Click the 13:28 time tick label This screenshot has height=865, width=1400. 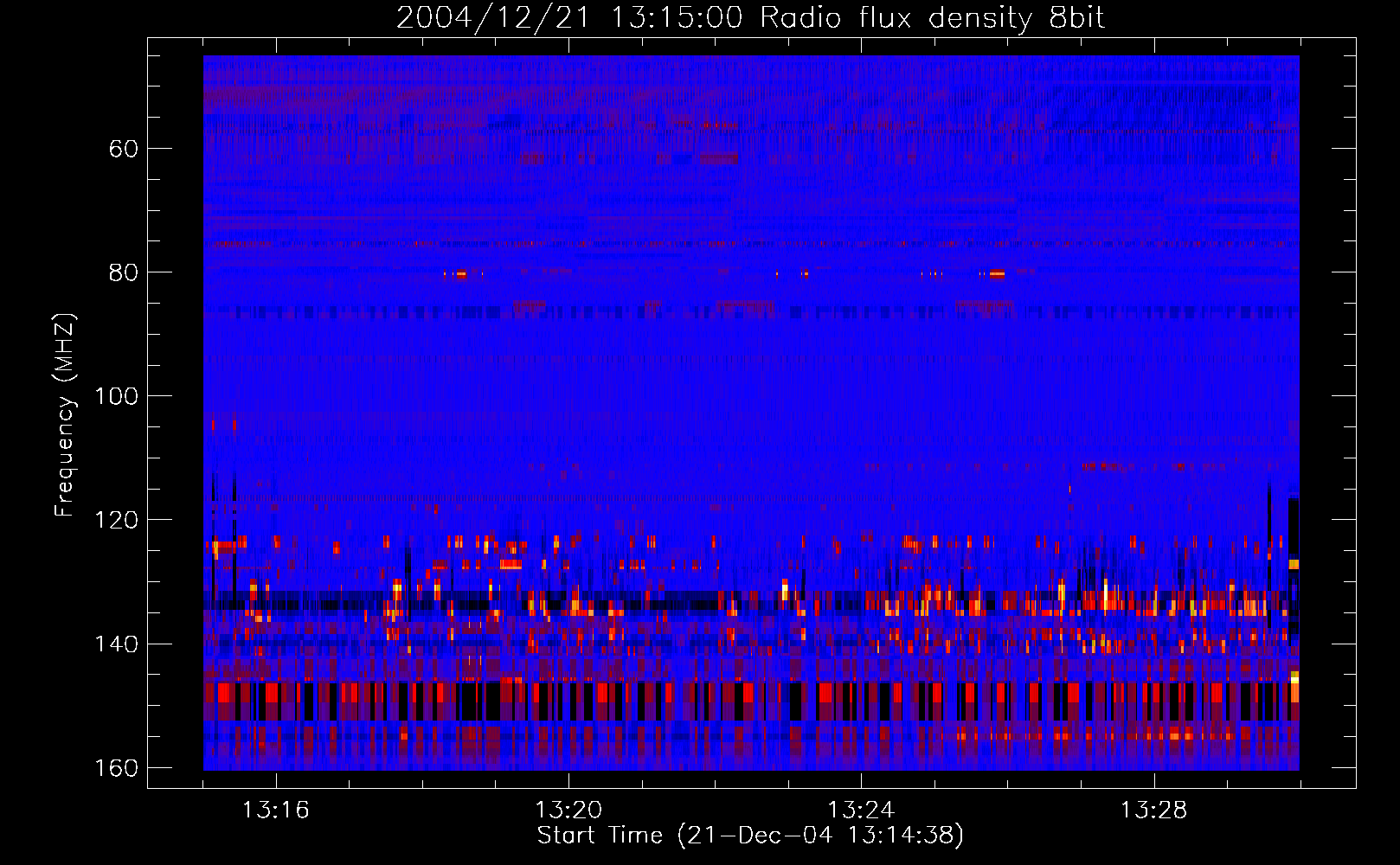coord(1153,811)
